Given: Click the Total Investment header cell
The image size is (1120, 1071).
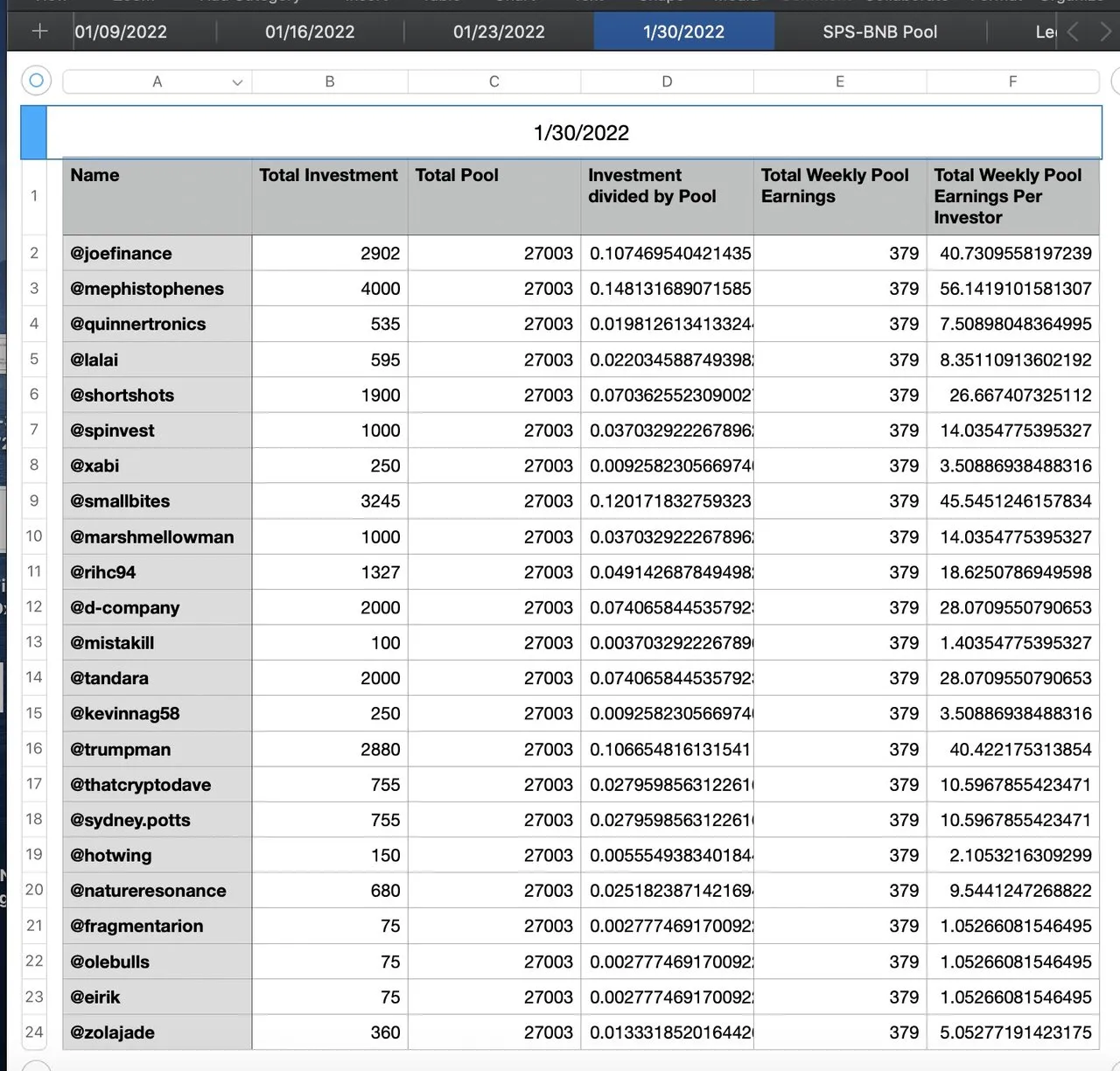Looking at the screenshot, I should tap(330, 197).
